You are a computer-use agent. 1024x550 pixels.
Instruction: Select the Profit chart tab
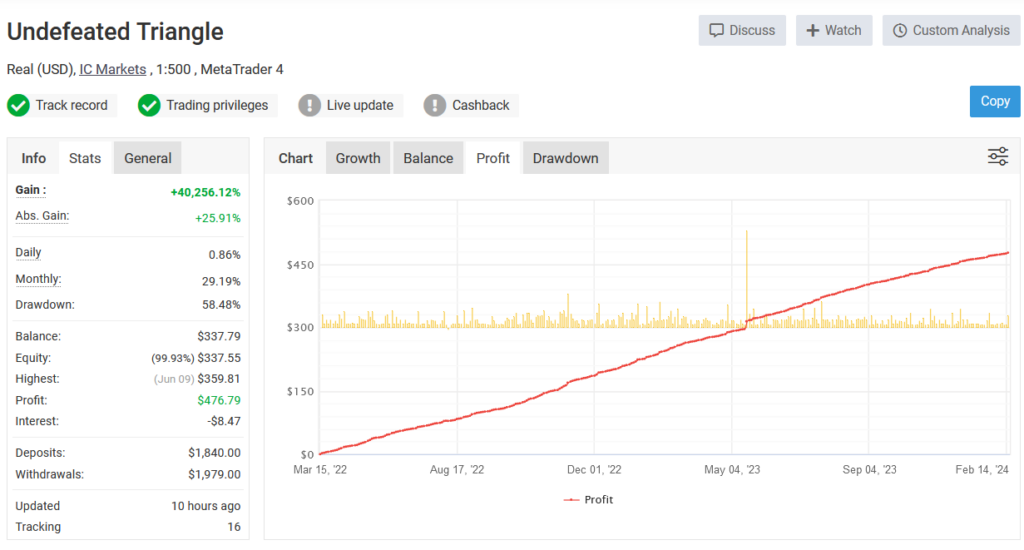[493, 158]
